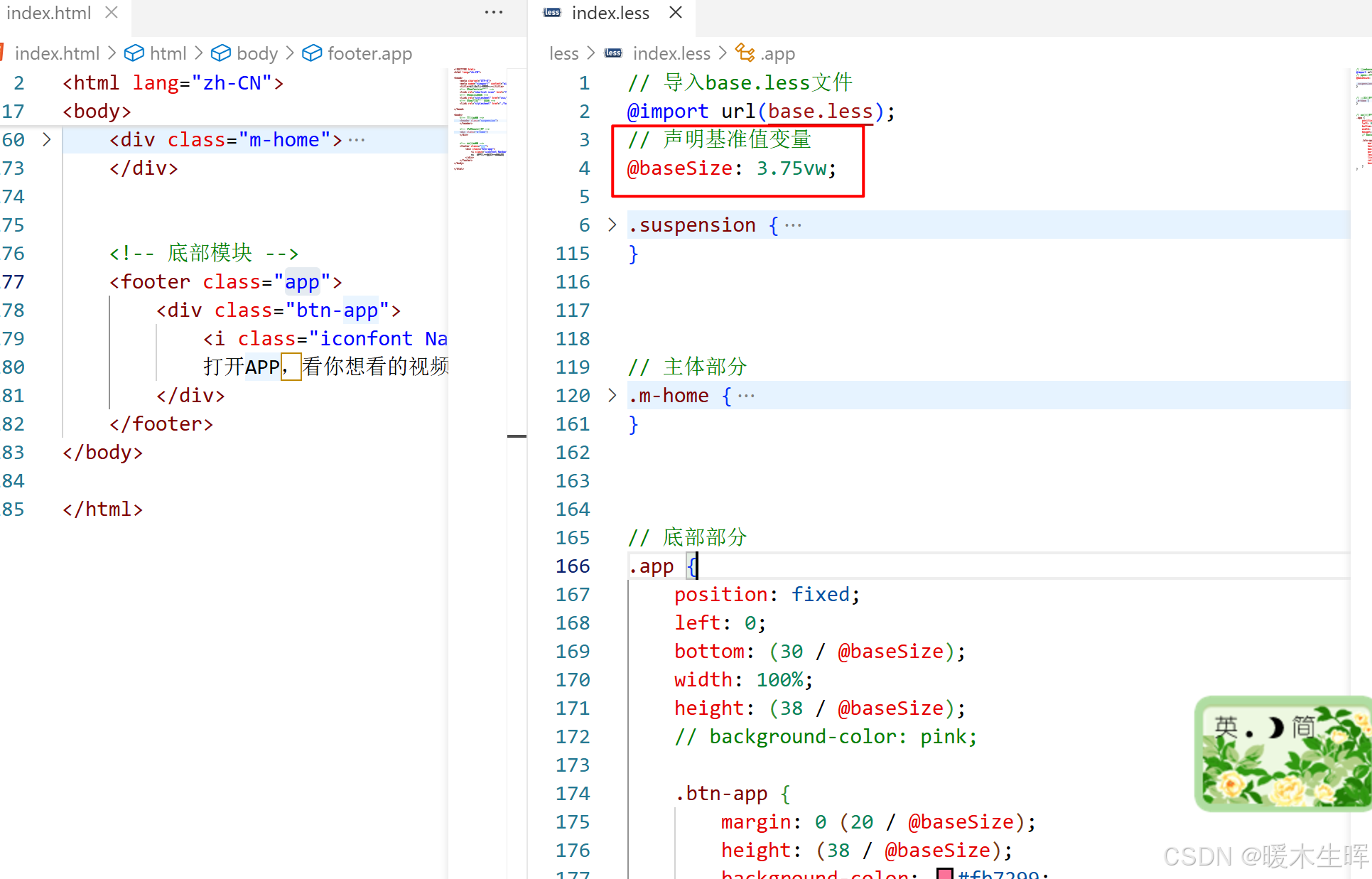The image size is (1372, 879).
Task: Click the closing </footer> tag line
Action: click(x=161, y=424)
